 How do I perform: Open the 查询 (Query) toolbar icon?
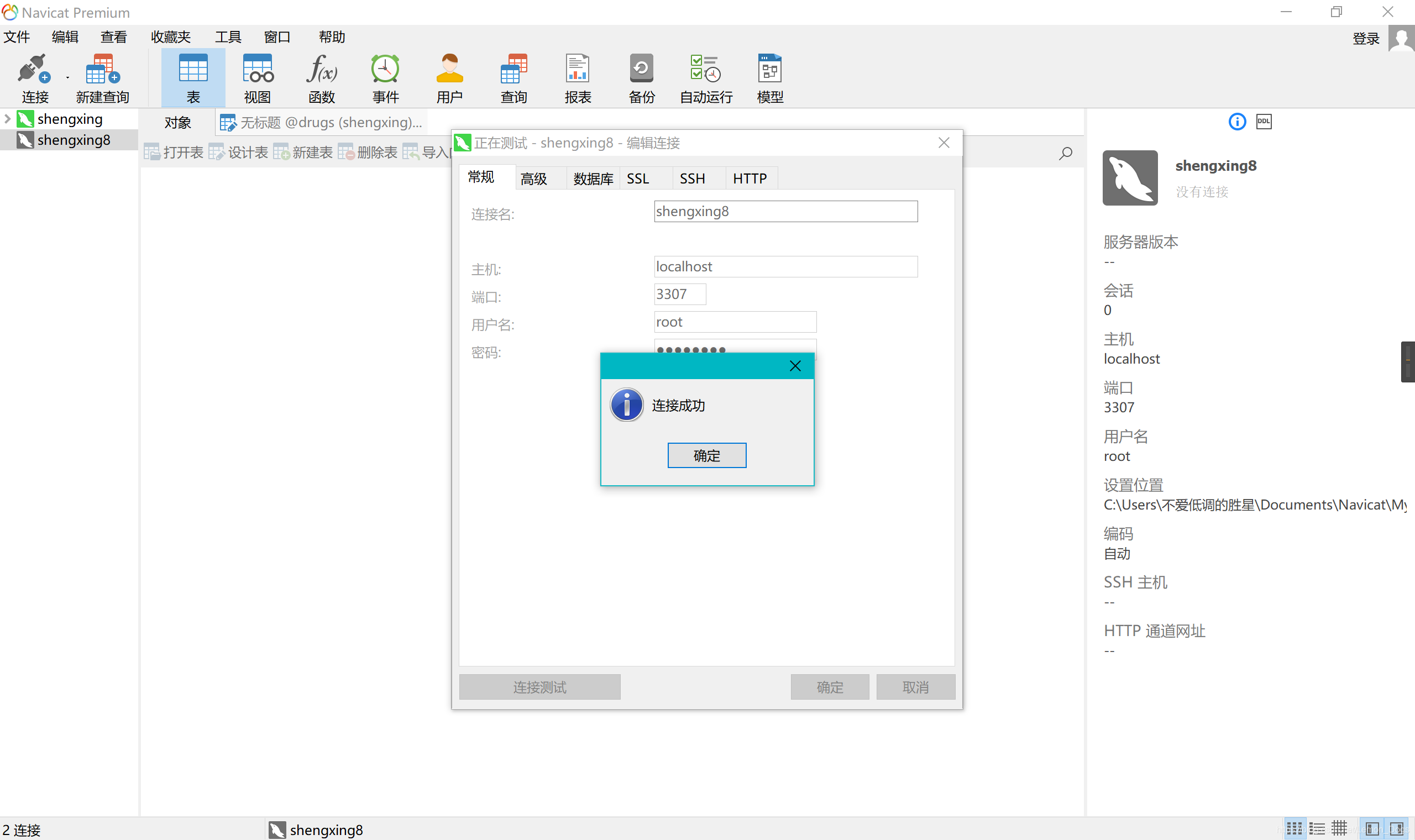[514, 78]
